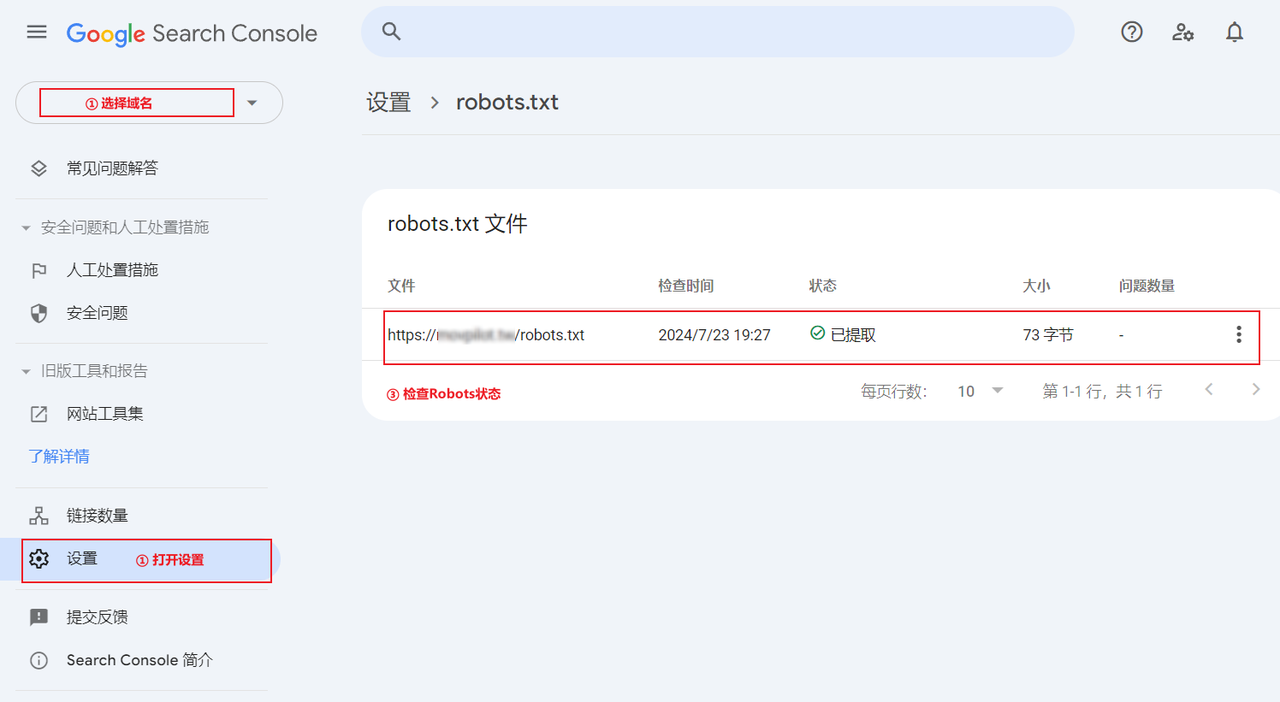Click the external link icon for 网站工具集
This screenshot has height=702, width=1280.
[x=39, y=414]
